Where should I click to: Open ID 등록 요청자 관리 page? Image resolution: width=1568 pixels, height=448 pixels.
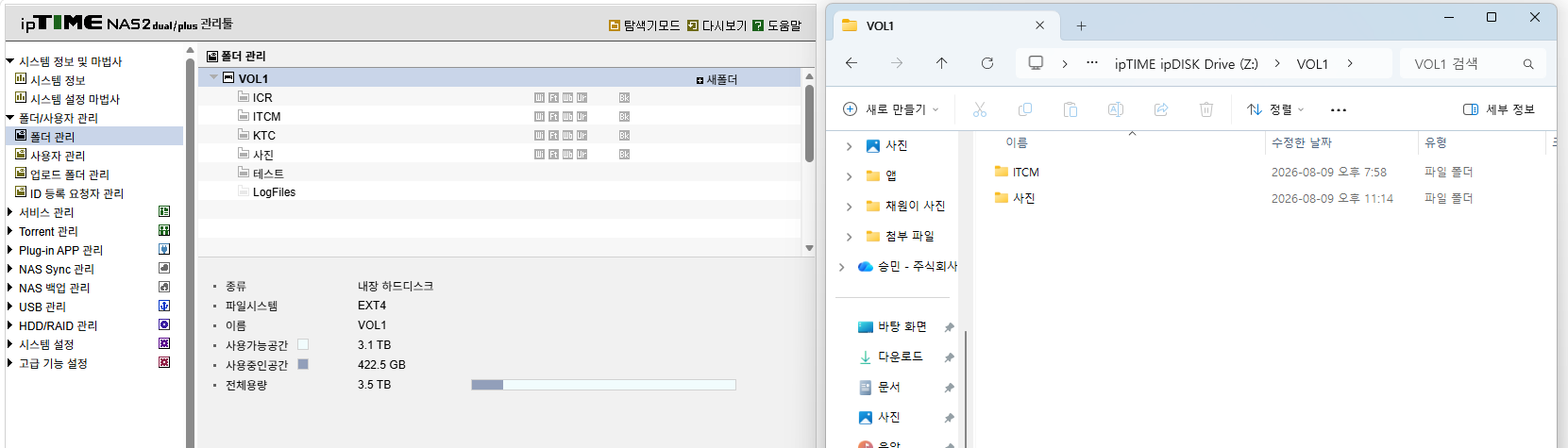pos(76,193)
